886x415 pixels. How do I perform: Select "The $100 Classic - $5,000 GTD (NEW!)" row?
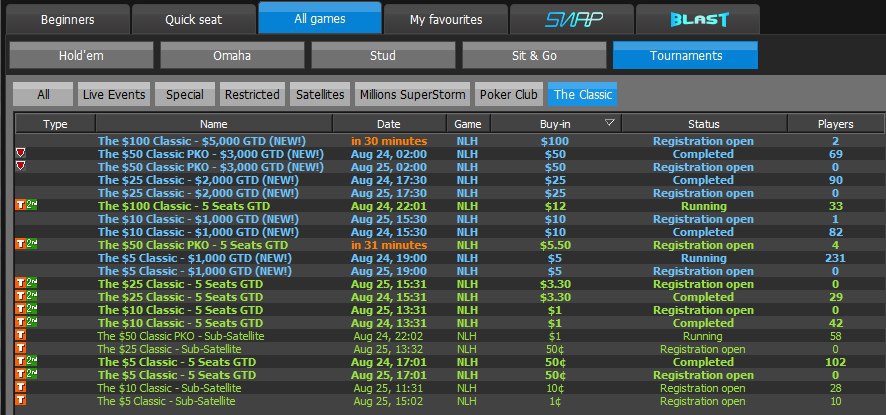(449, 141)
